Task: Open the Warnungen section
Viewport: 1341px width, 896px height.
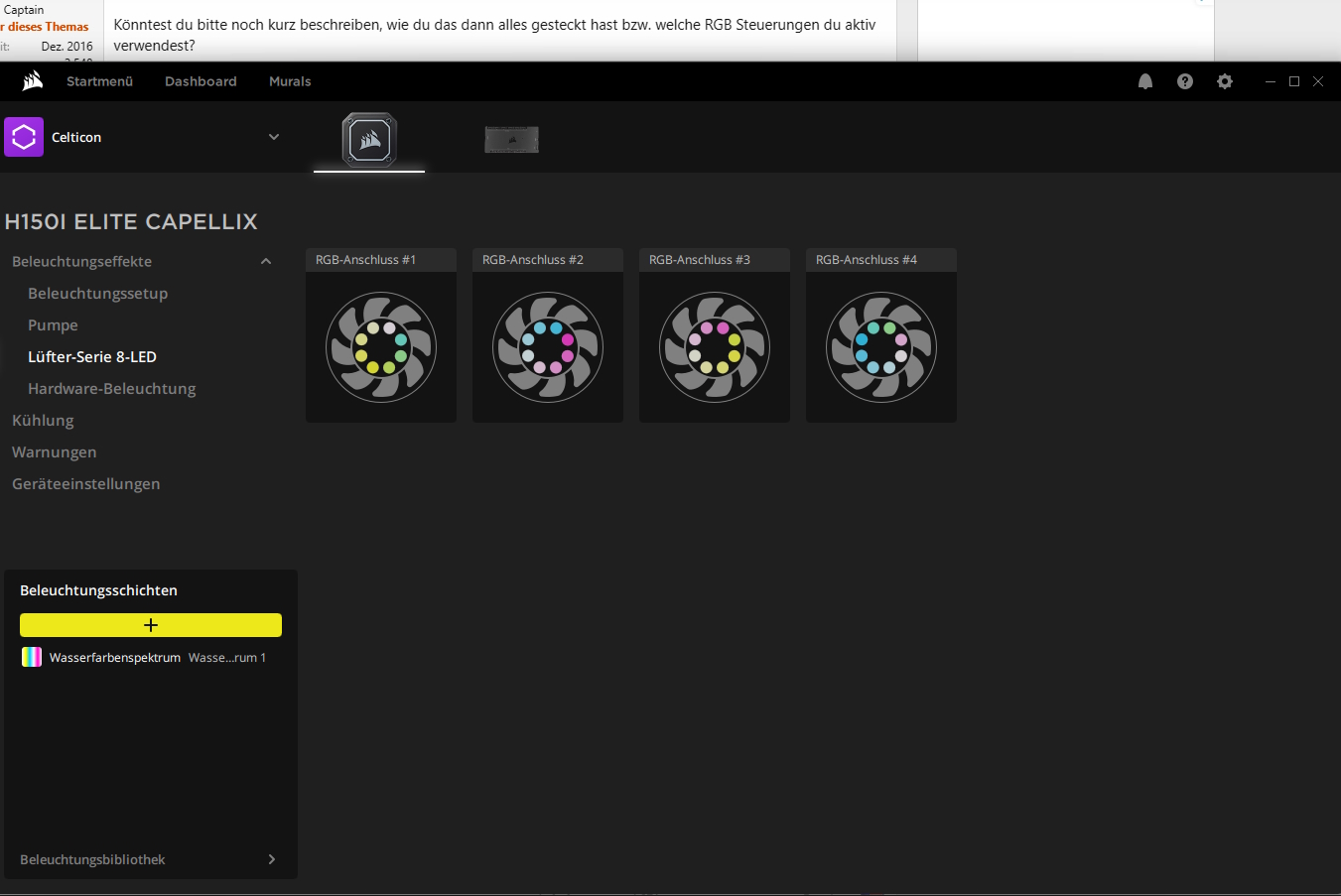Action: [54, 452]
